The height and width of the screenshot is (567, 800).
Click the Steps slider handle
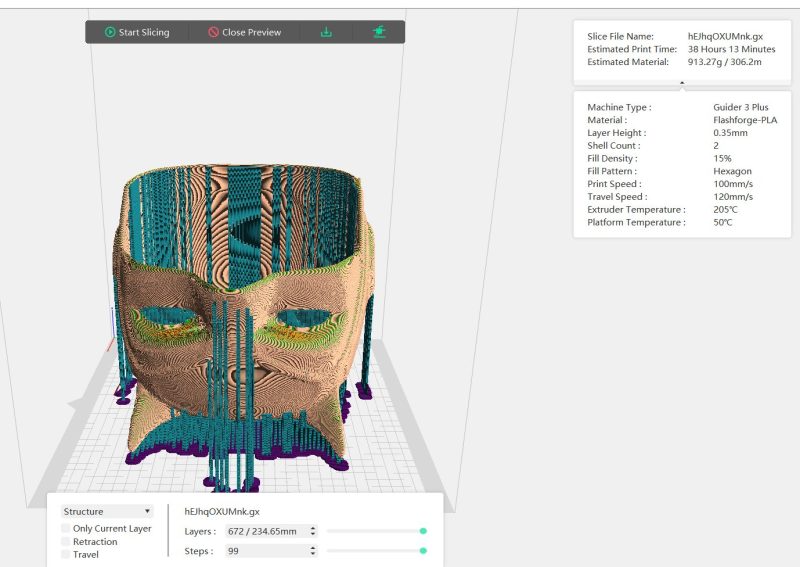tap(423, 551)
